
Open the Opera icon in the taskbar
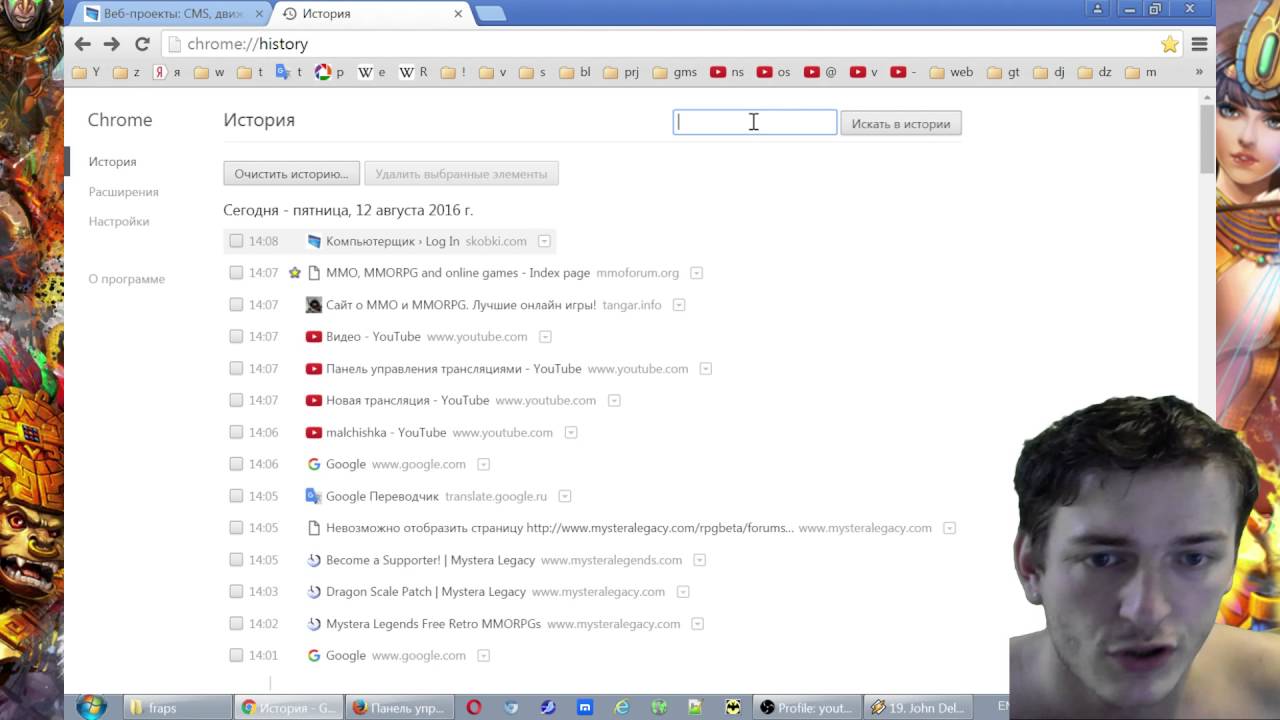[474, 707]
